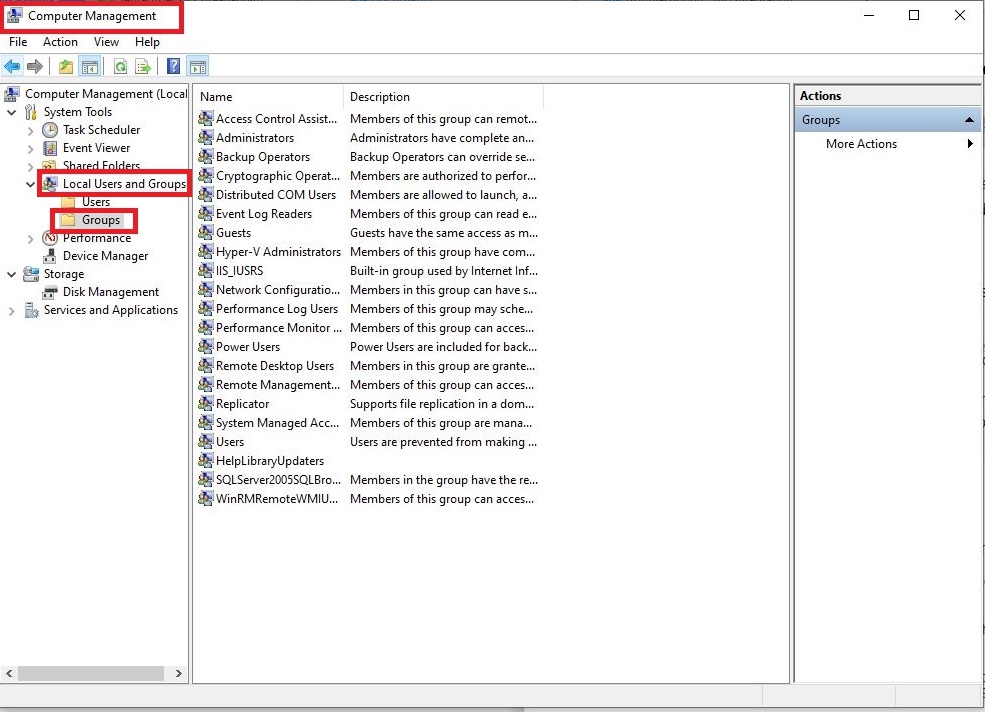
Task: Select Hyper-V Administrators group row
Action: [x=278, y=251]
